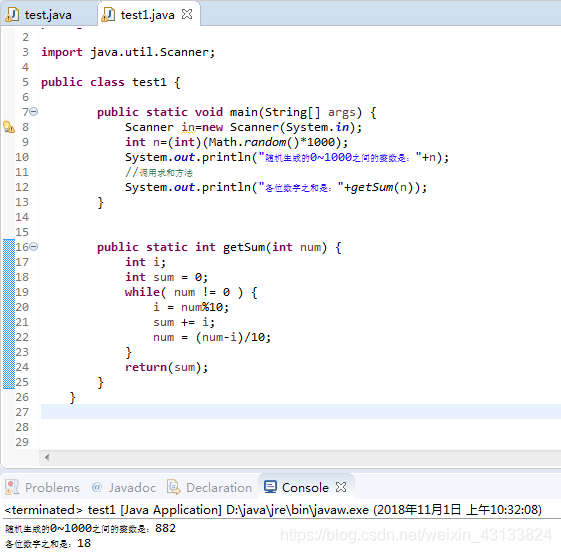Click the Java file icon on test.java tab
The height and width of the screenshot is (553, 561).
(x=12, y=15)
